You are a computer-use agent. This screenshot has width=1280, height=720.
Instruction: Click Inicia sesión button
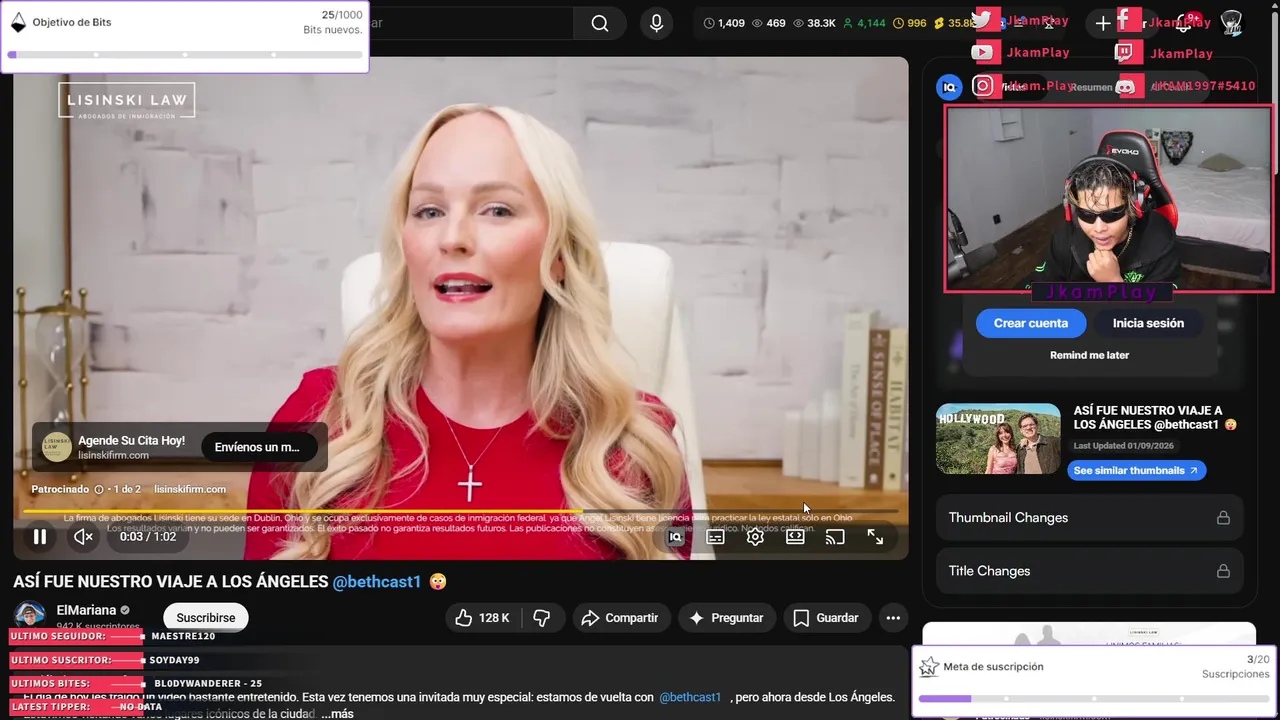[x=1148, y=323]
